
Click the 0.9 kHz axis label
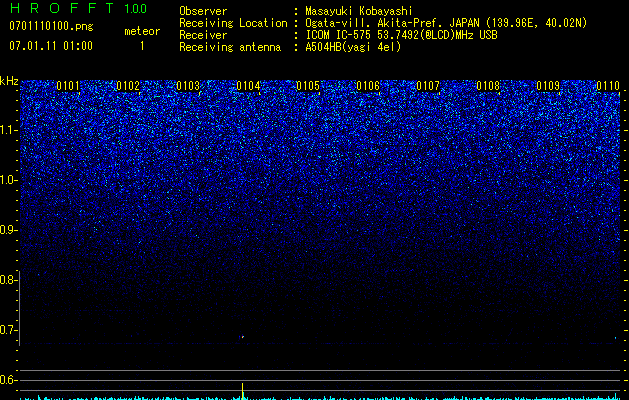pos(9,230)
